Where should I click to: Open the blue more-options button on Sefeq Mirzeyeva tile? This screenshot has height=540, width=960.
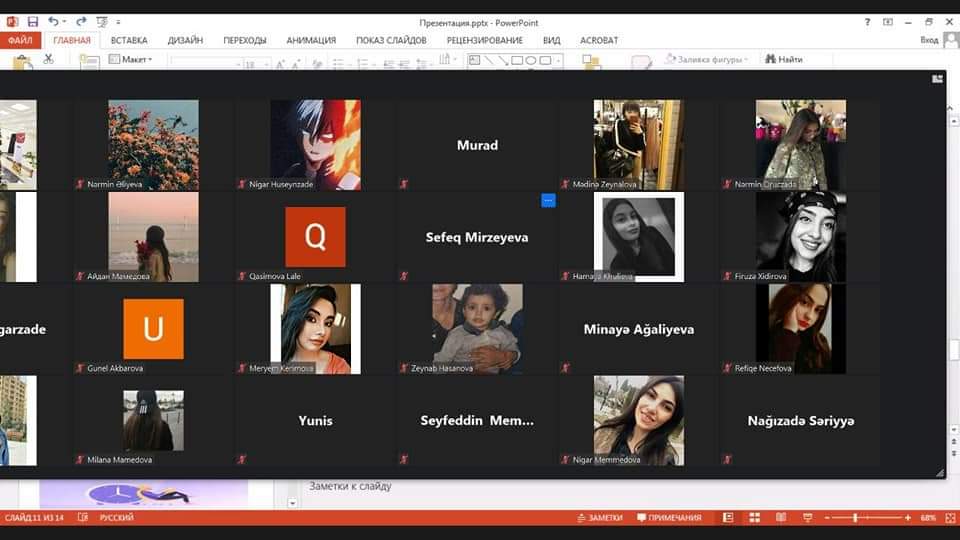pyautogui.click(x=548, y=200)
